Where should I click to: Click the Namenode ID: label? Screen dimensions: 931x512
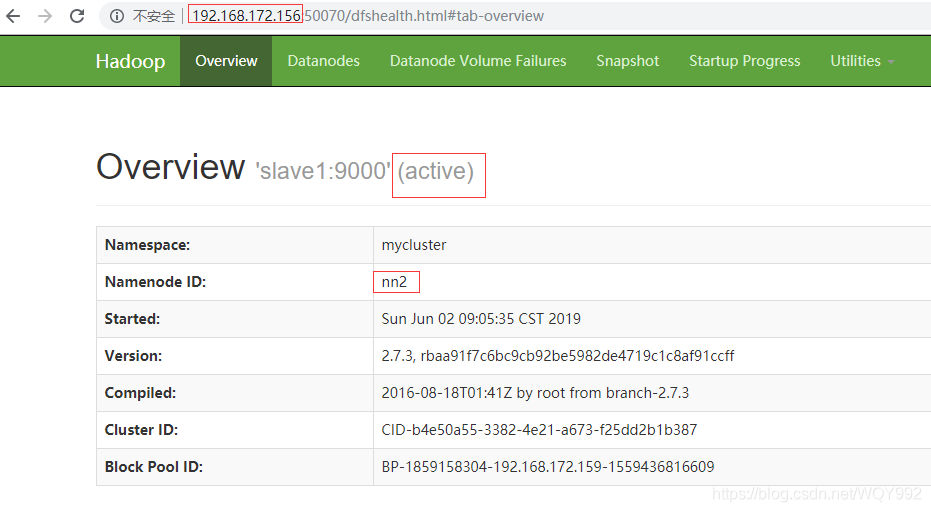(156, 282)
